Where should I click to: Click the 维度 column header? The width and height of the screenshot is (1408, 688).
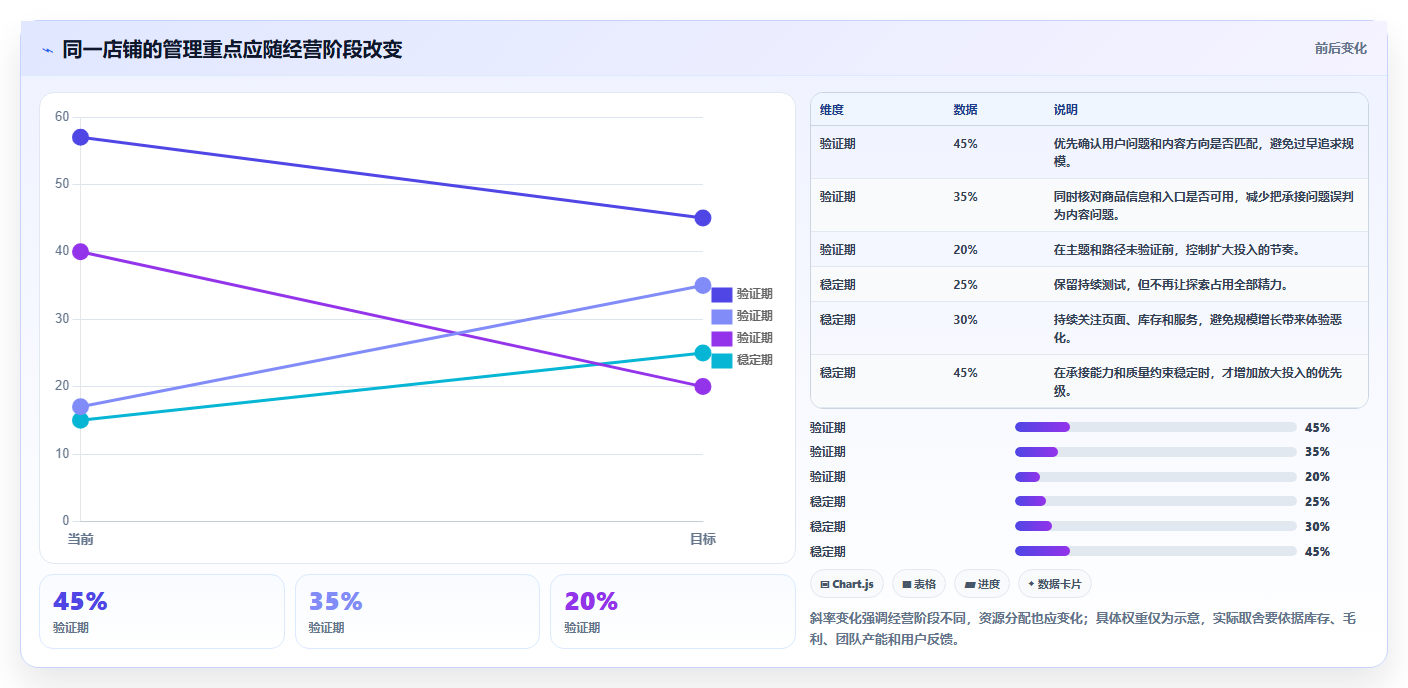tap(831, 110)
